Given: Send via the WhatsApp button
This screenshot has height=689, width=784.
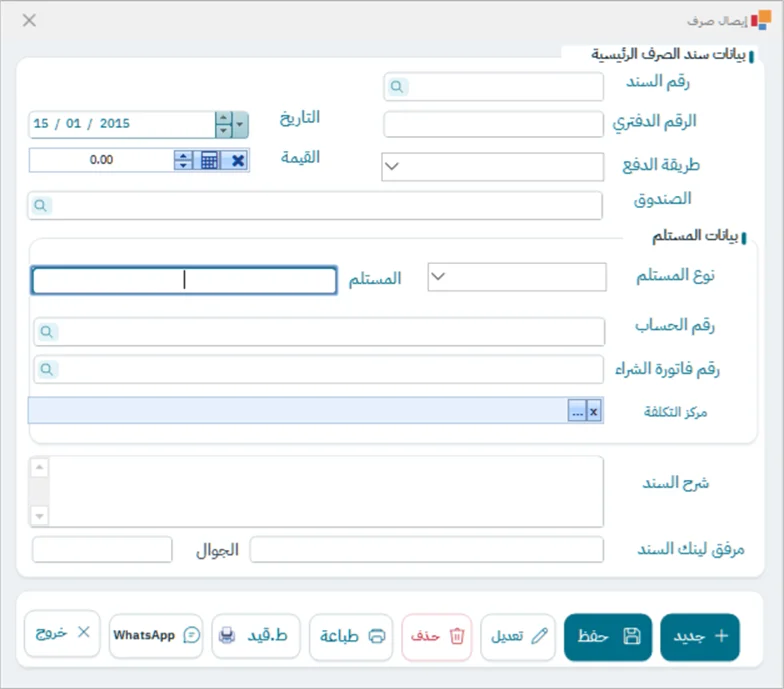Looking at the screenshot, I should coord(156,636).
